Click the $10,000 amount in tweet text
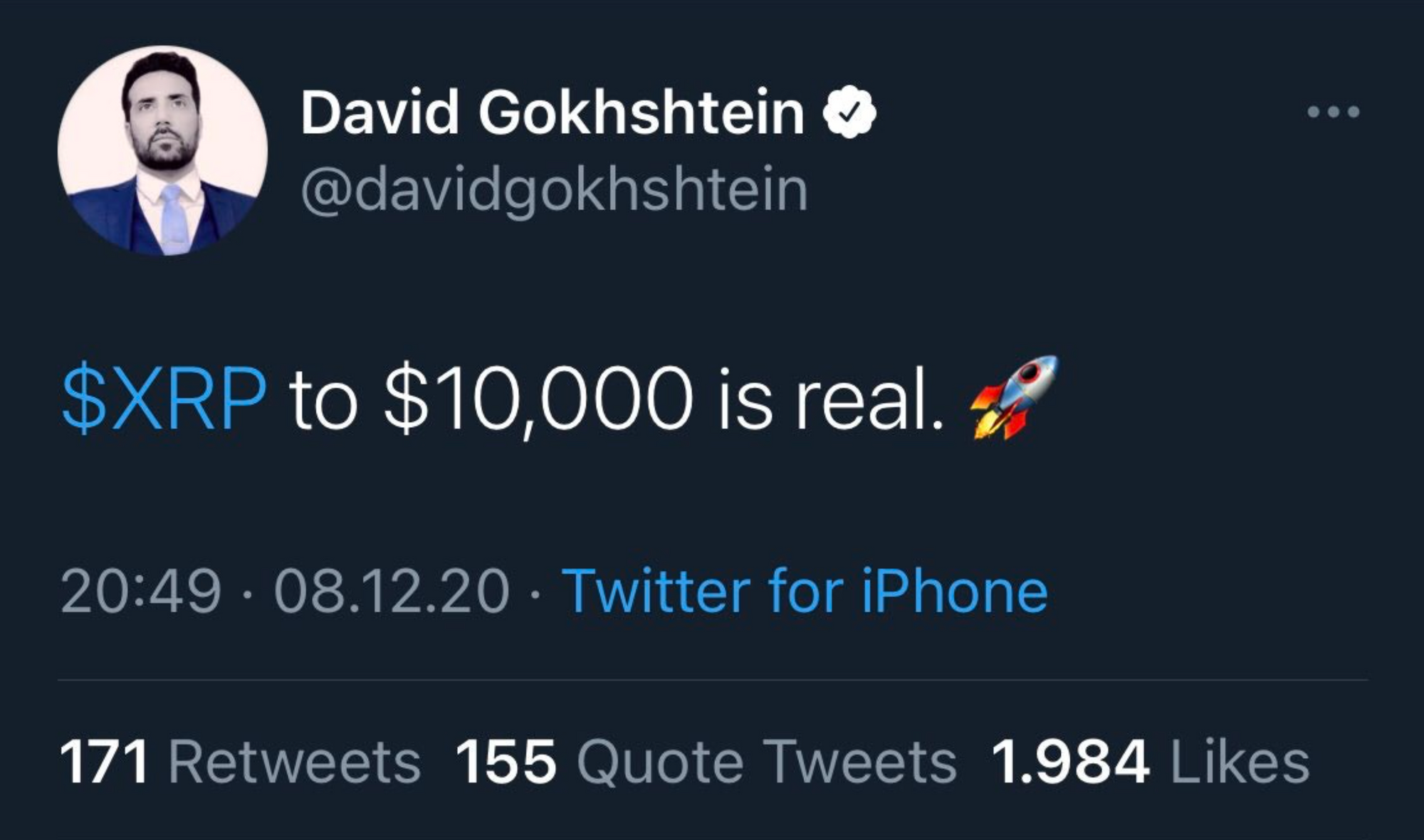This screenshot has height=840, width=1424. 538,399
